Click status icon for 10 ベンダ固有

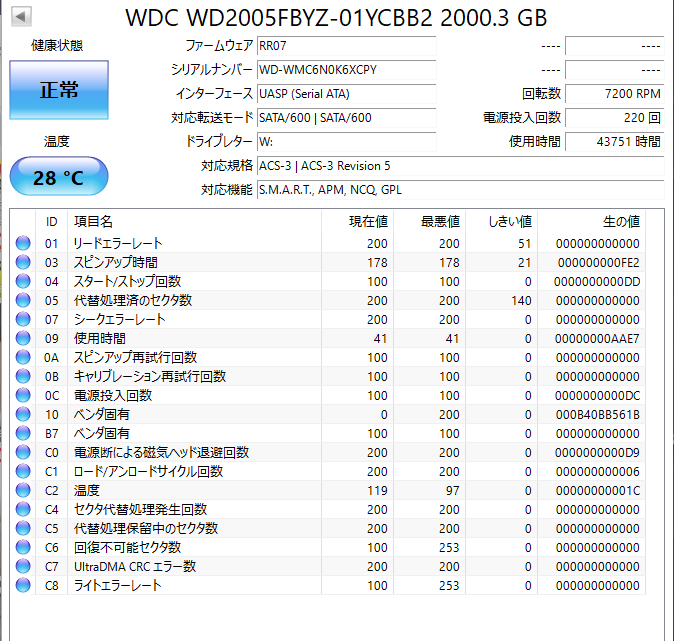(x=23, y=414)
